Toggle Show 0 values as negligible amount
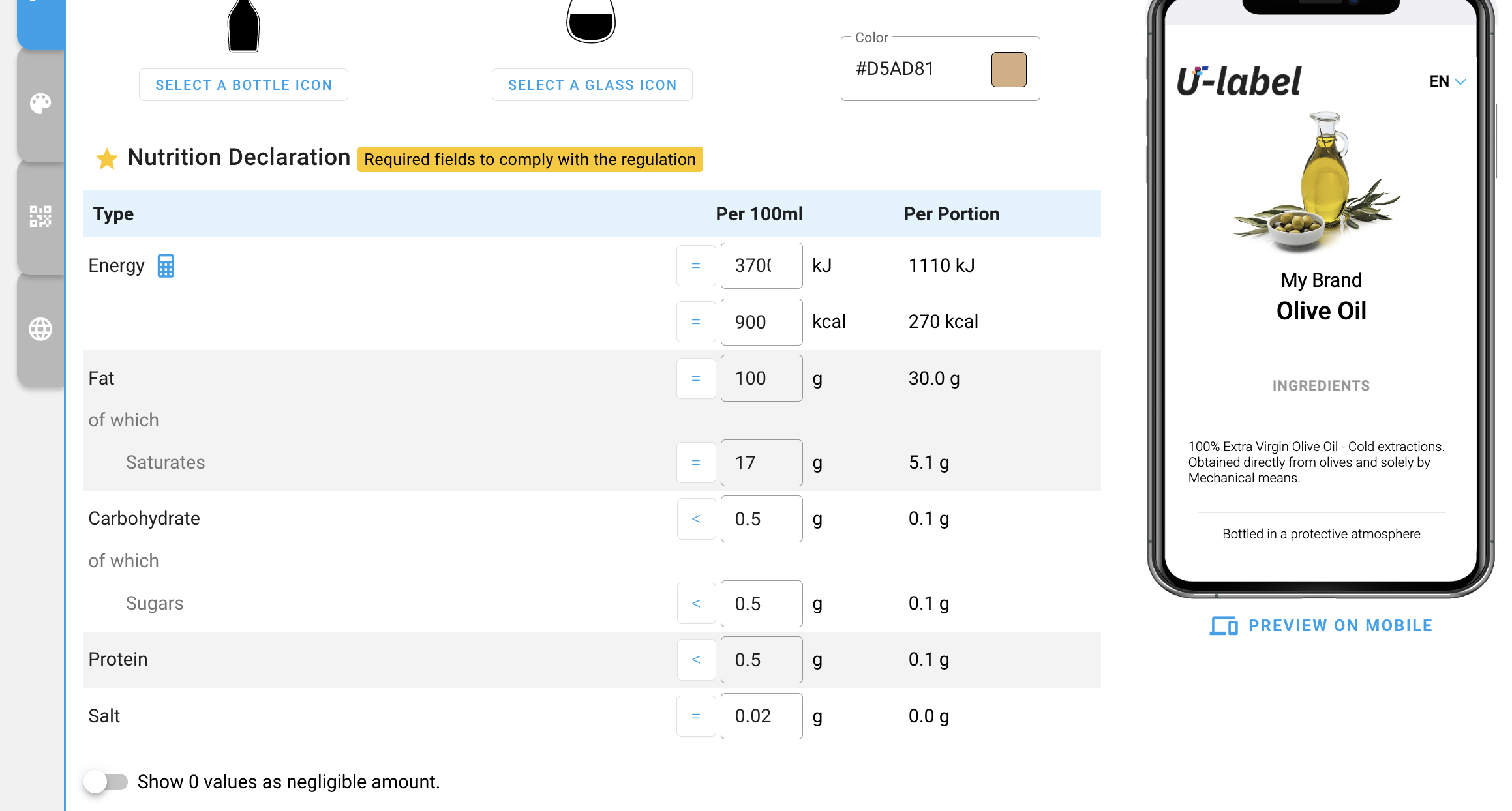This screenshot has width=1512, height=811. tap(106, 782)
